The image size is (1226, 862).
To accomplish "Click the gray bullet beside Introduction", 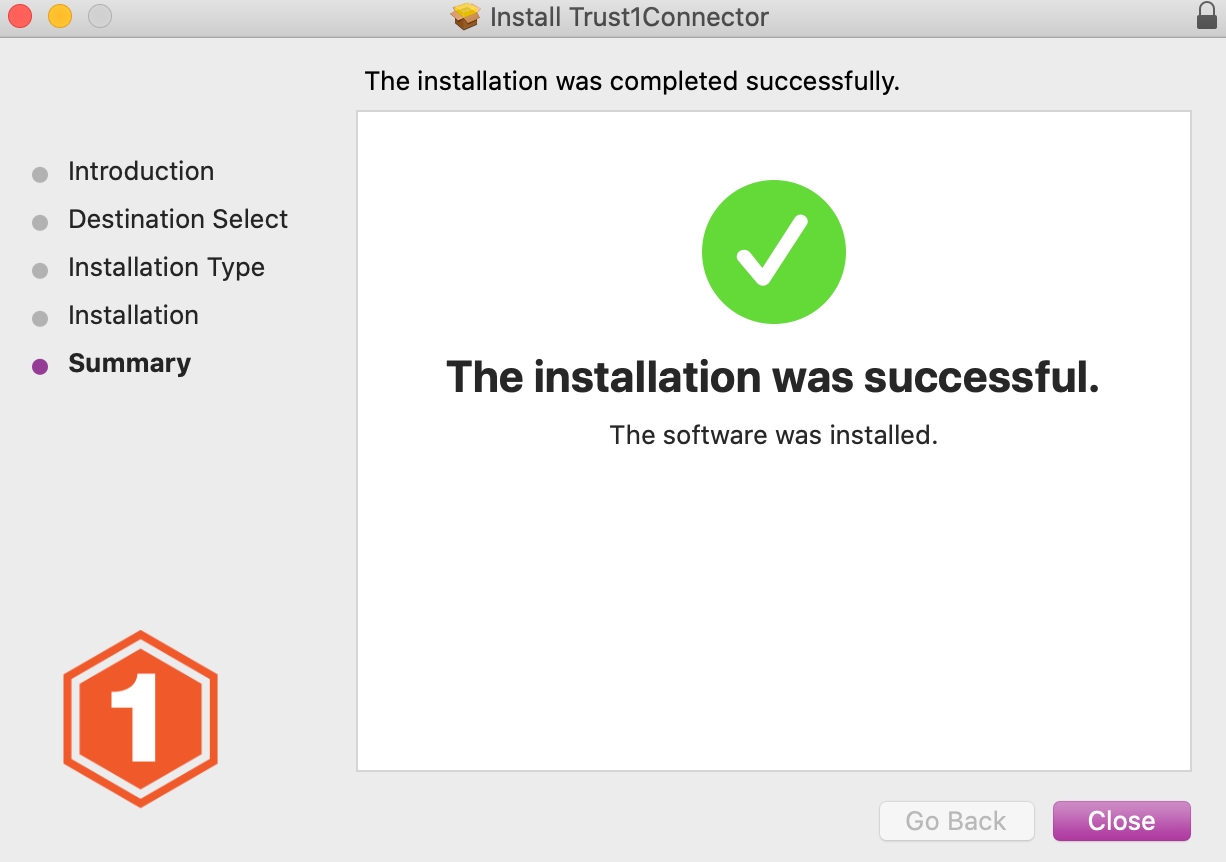I will (40, 175).
